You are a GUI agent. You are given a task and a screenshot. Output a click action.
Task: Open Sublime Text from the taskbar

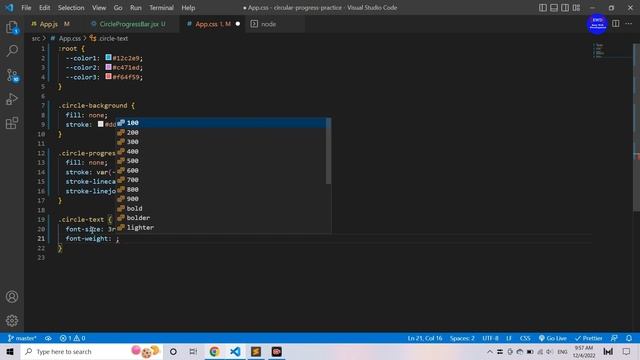[256, 351]
